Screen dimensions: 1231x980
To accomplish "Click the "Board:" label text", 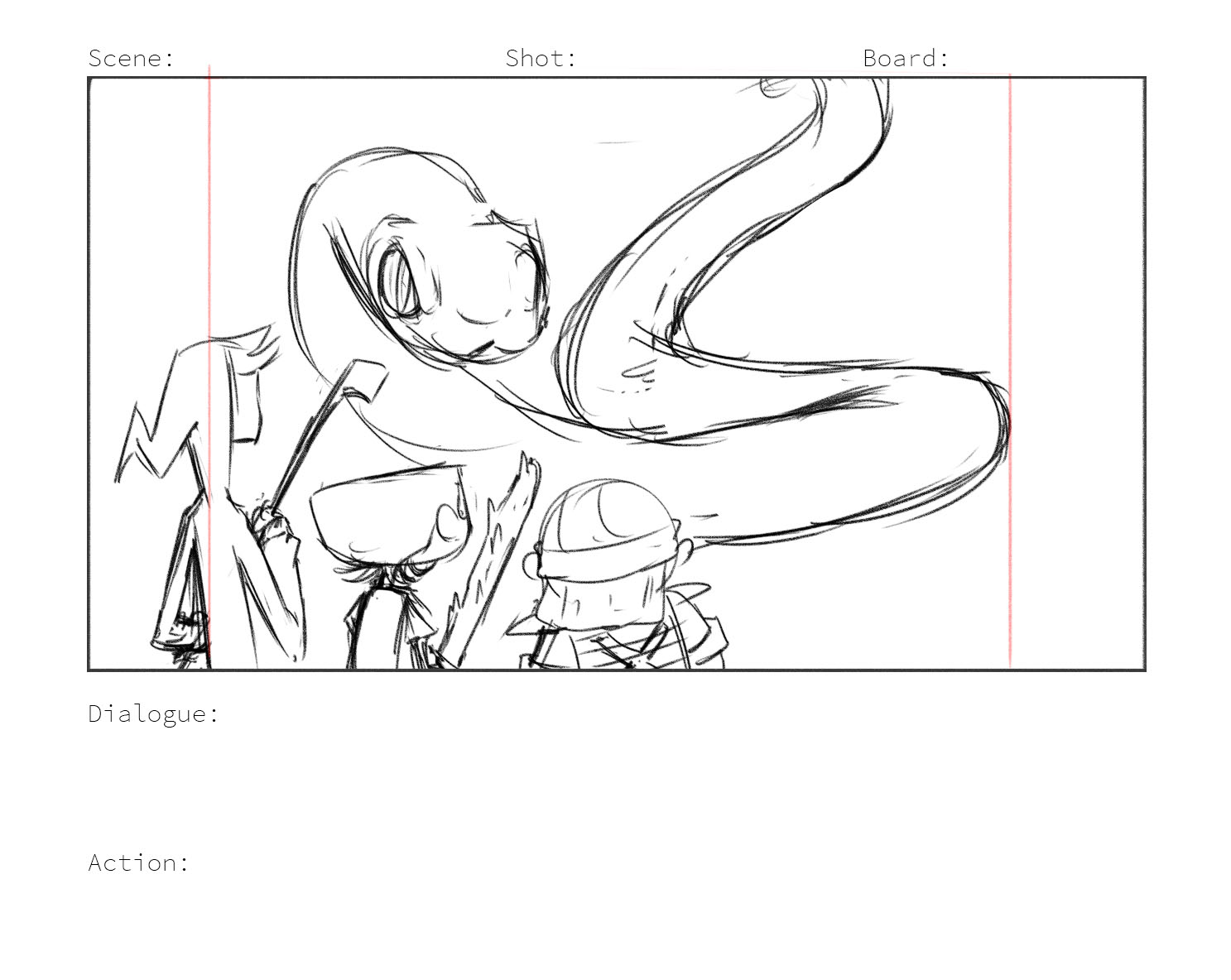I will tap(906, 58).
